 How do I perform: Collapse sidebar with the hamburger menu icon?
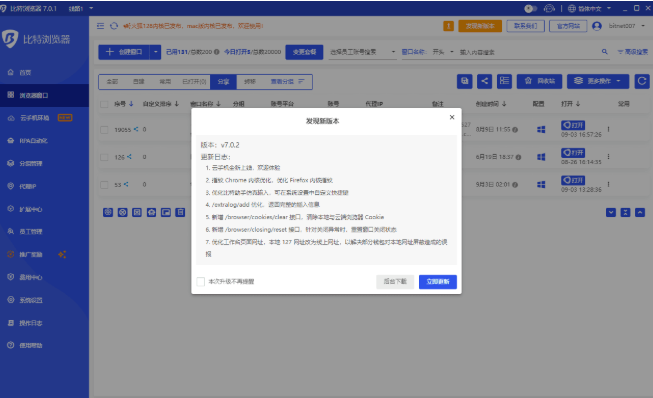tap(100, 26)
